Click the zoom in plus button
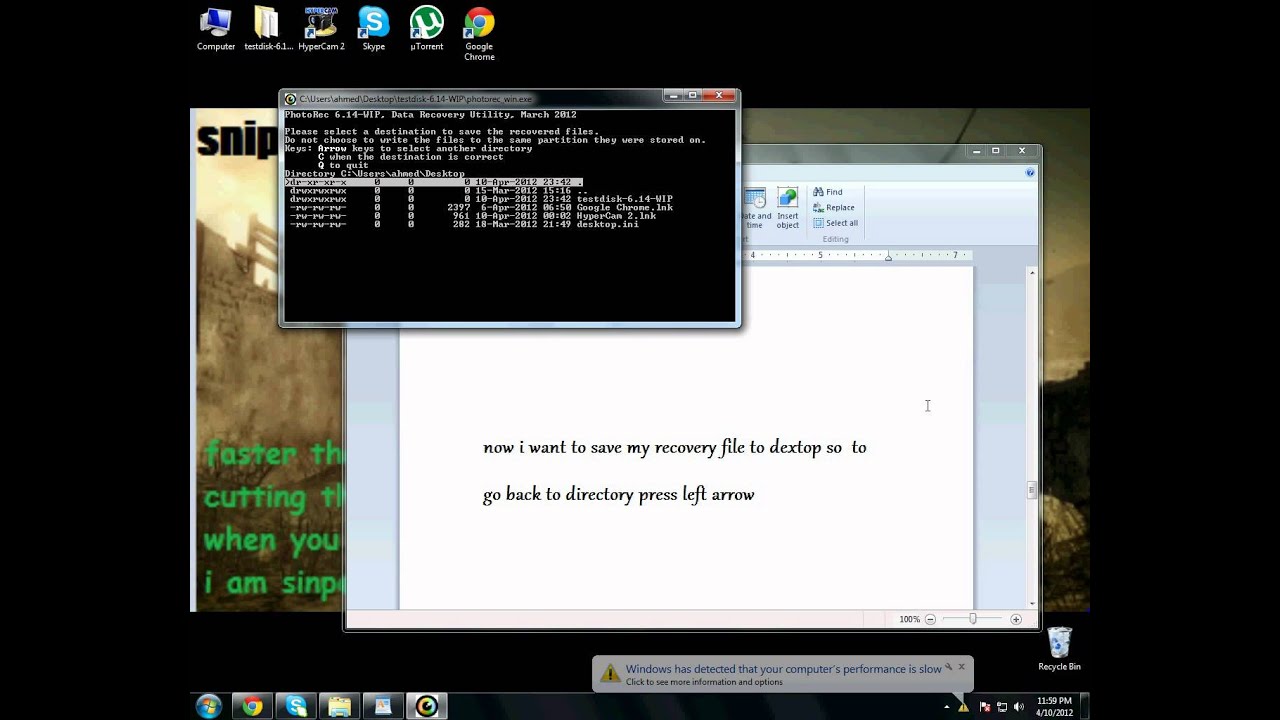 pos(1016,620)
